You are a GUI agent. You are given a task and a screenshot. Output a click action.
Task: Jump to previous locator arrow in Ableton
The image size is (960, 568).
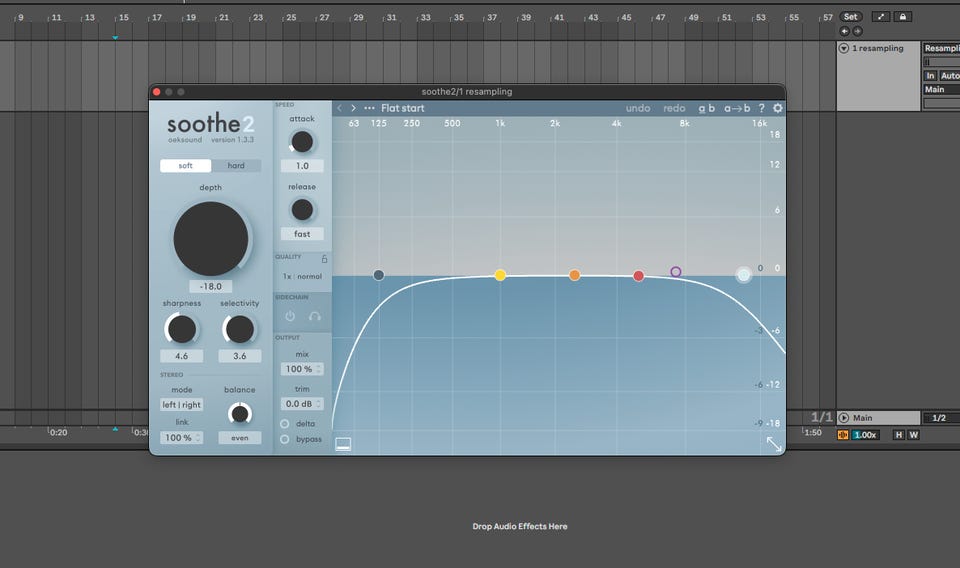coord(844,31)
